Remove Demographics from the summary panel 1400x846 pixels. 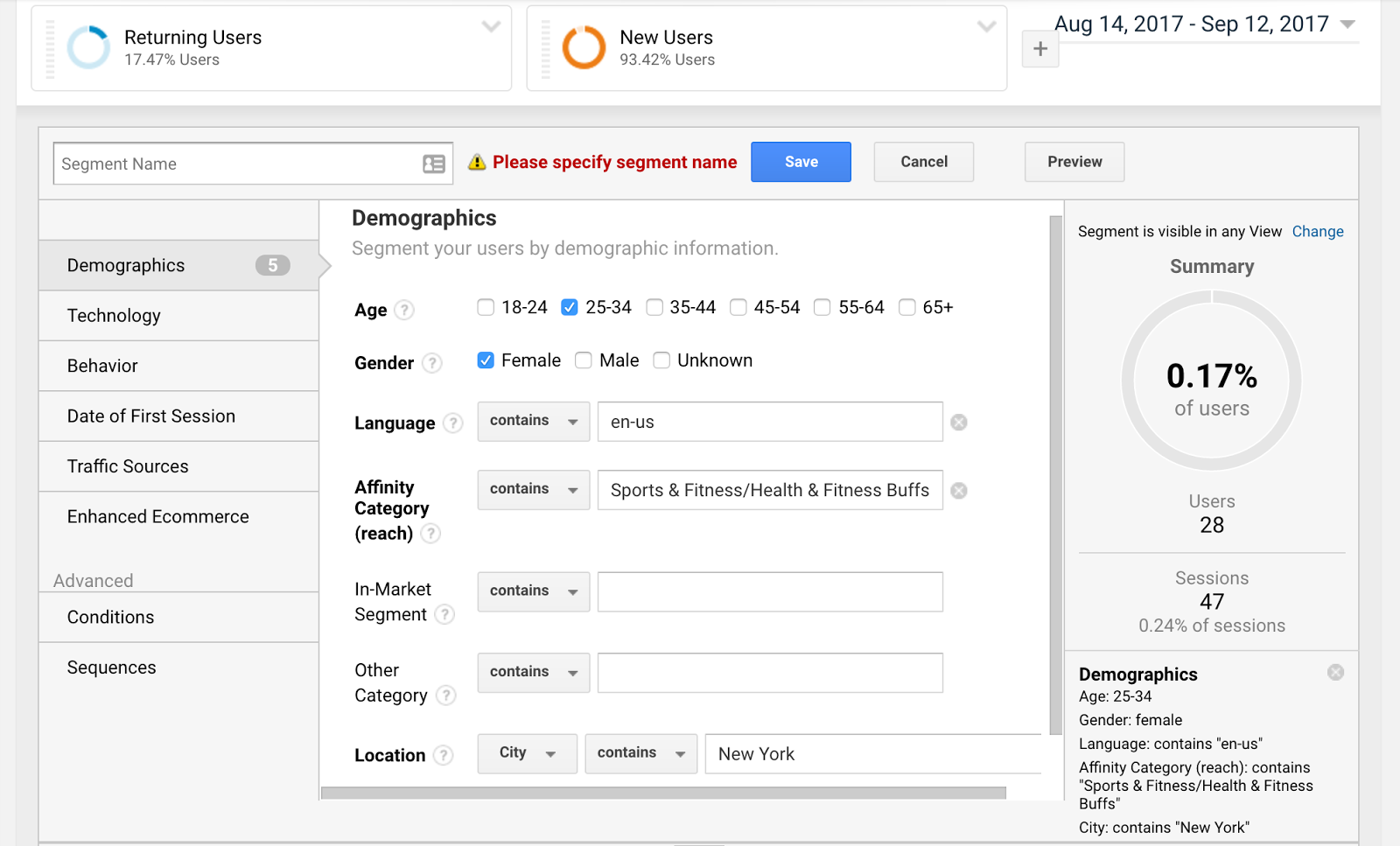point(1335,672)
